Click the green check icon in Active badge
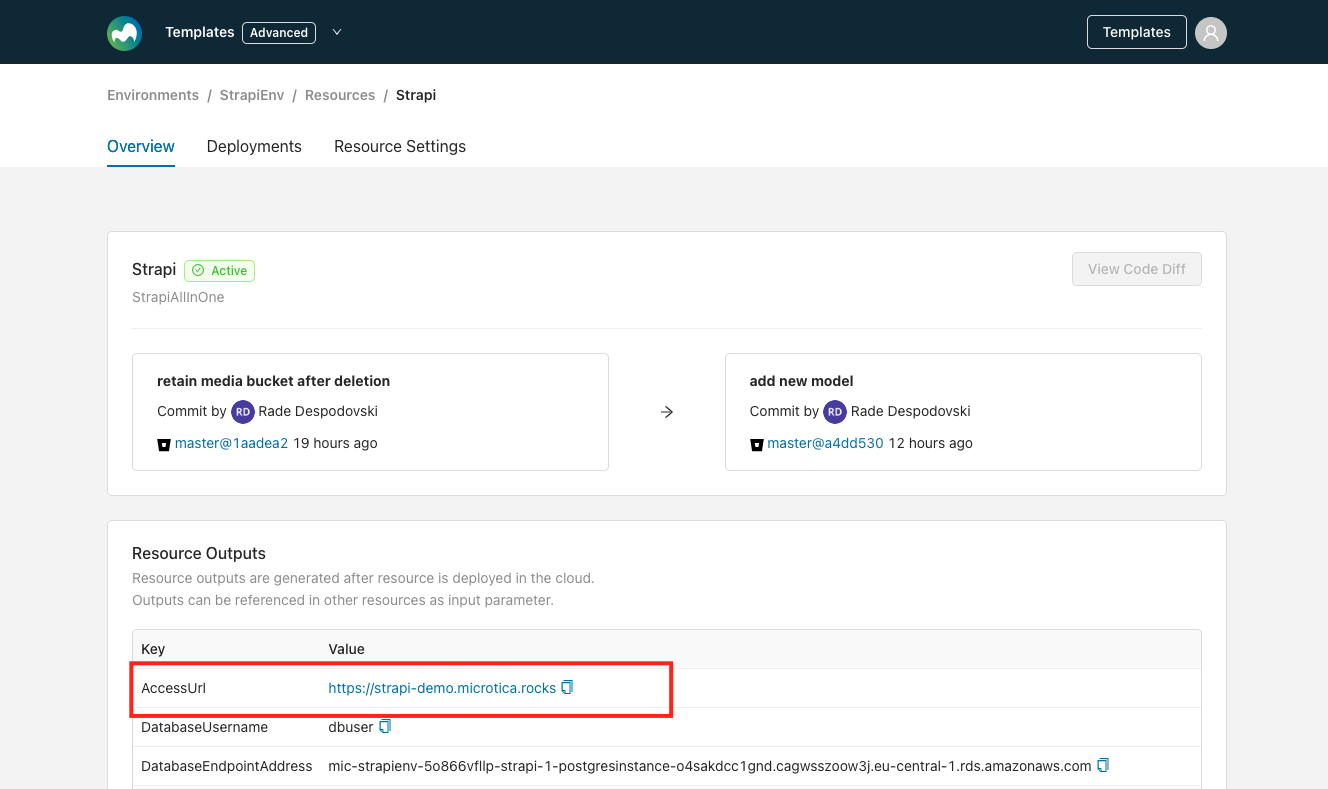Screen dimensions: 1328x789 tap(198, 271)
